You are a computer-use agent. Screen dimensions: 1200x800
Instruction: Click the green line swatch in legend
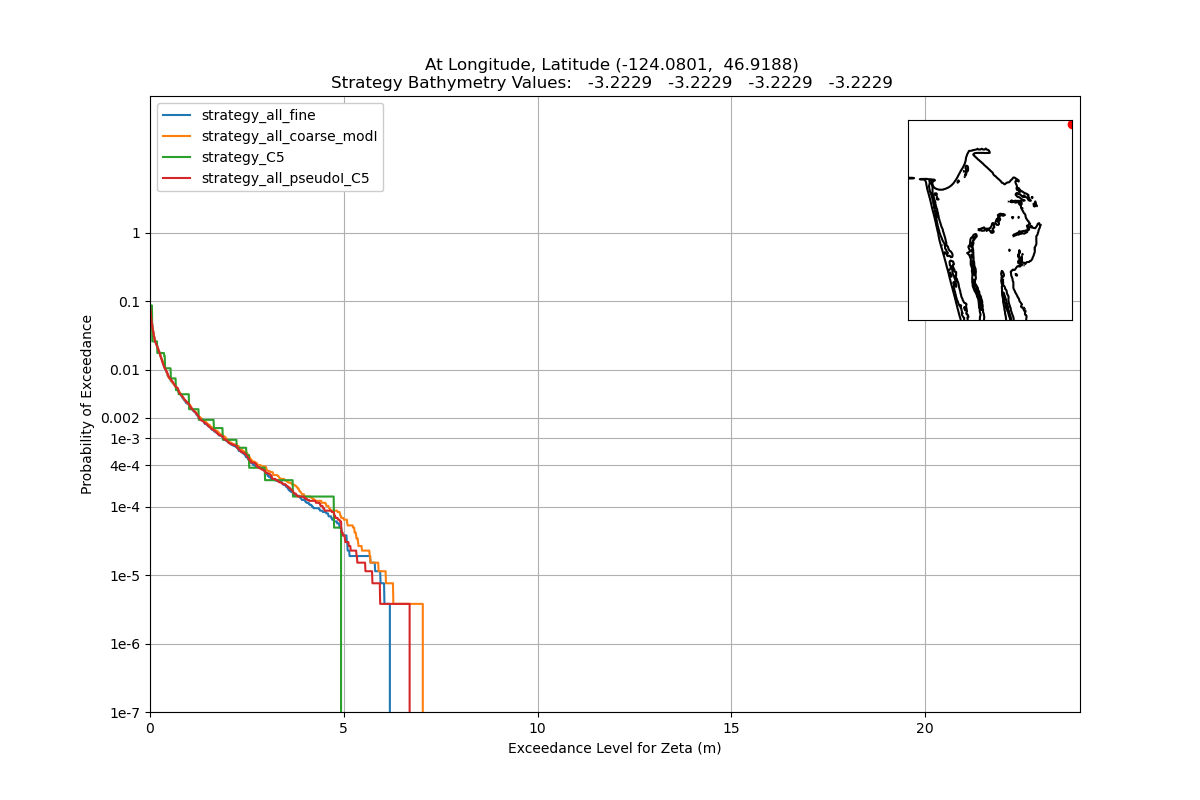[x=177, y=158]
